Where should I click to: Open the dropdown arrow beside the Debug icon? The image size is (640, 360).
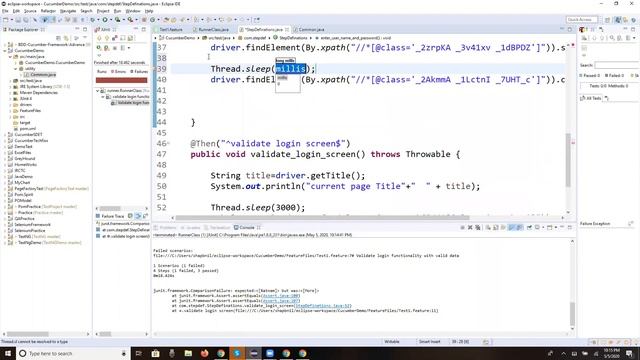point(98,20)
